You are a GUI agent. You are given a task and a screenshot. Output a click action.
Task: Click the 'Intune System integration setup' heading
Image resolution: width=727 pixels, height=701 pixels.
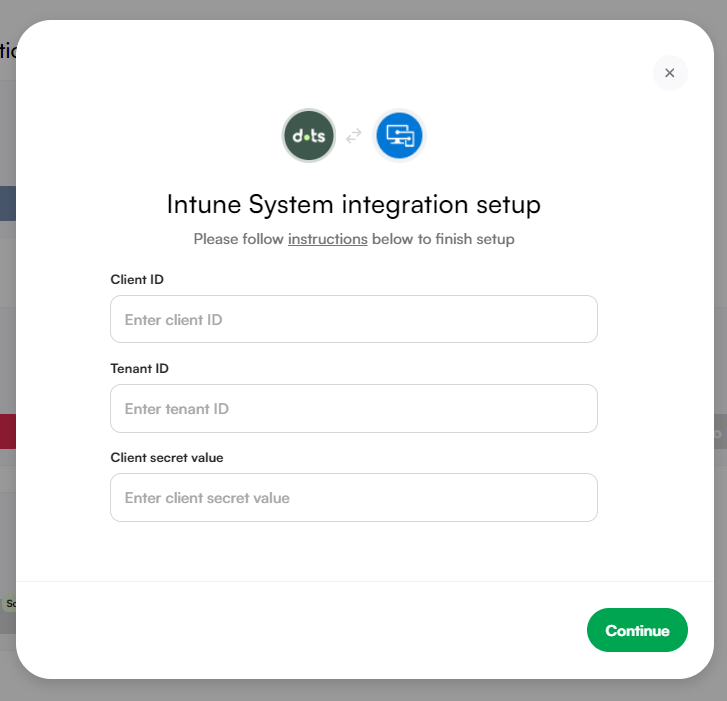[354, 204]
